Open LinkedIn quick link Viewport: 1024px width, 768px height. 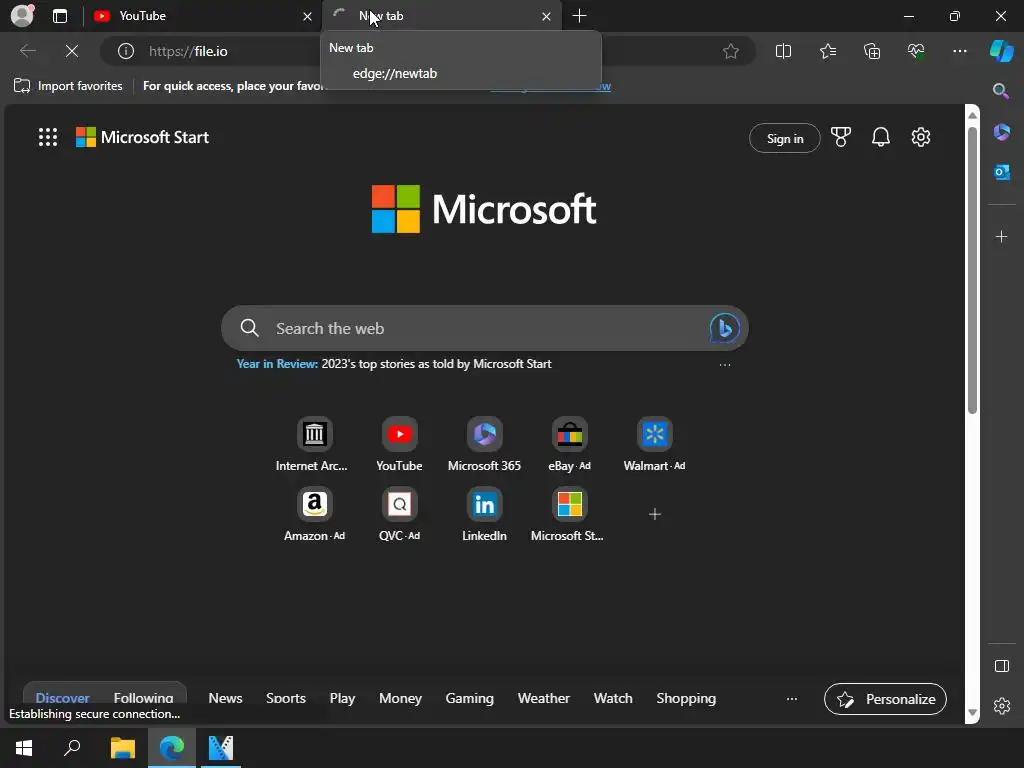[x=484, y=515]
